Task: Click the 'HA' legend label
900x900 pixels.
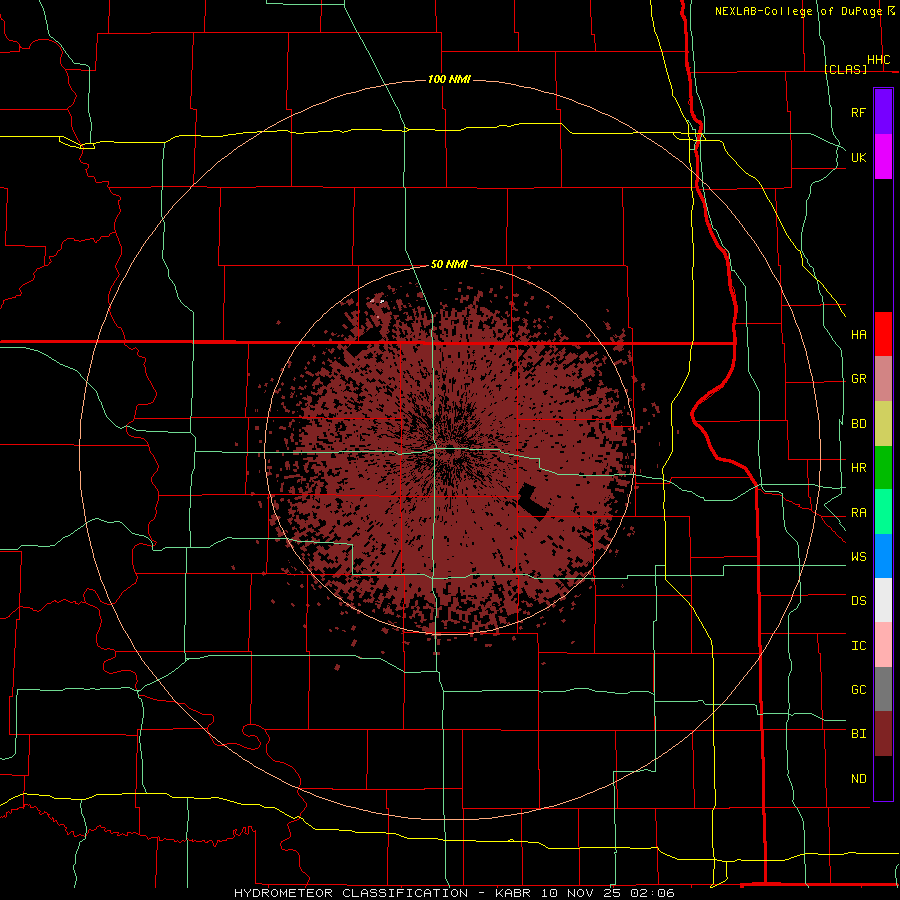Action: pos(858,334)
